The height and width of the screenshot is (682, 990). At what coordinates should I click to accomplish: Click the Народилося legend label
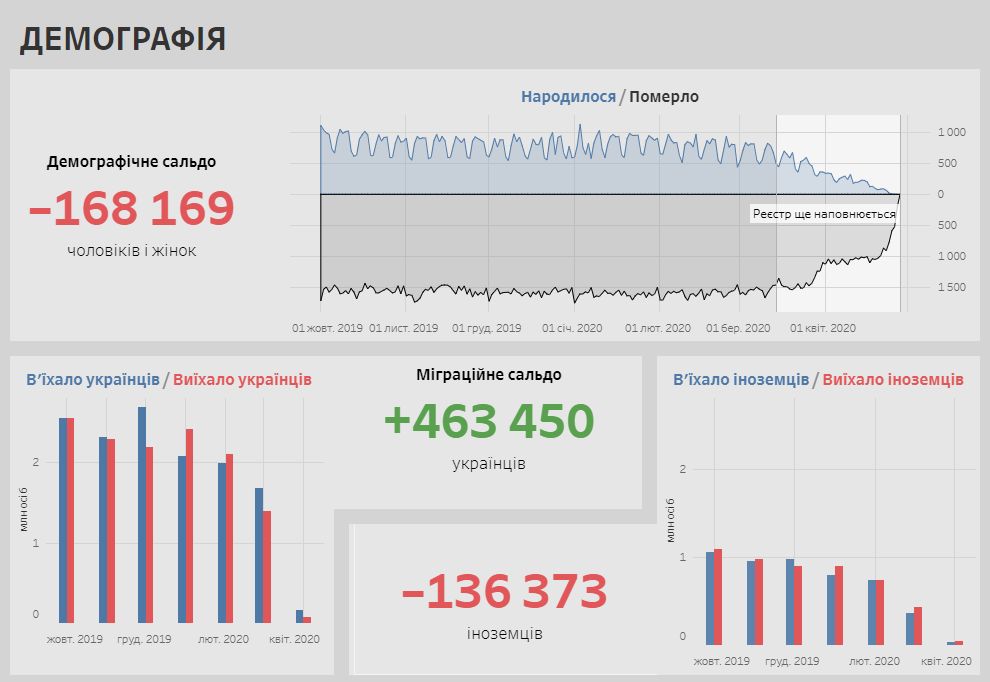tap(568, 97)
